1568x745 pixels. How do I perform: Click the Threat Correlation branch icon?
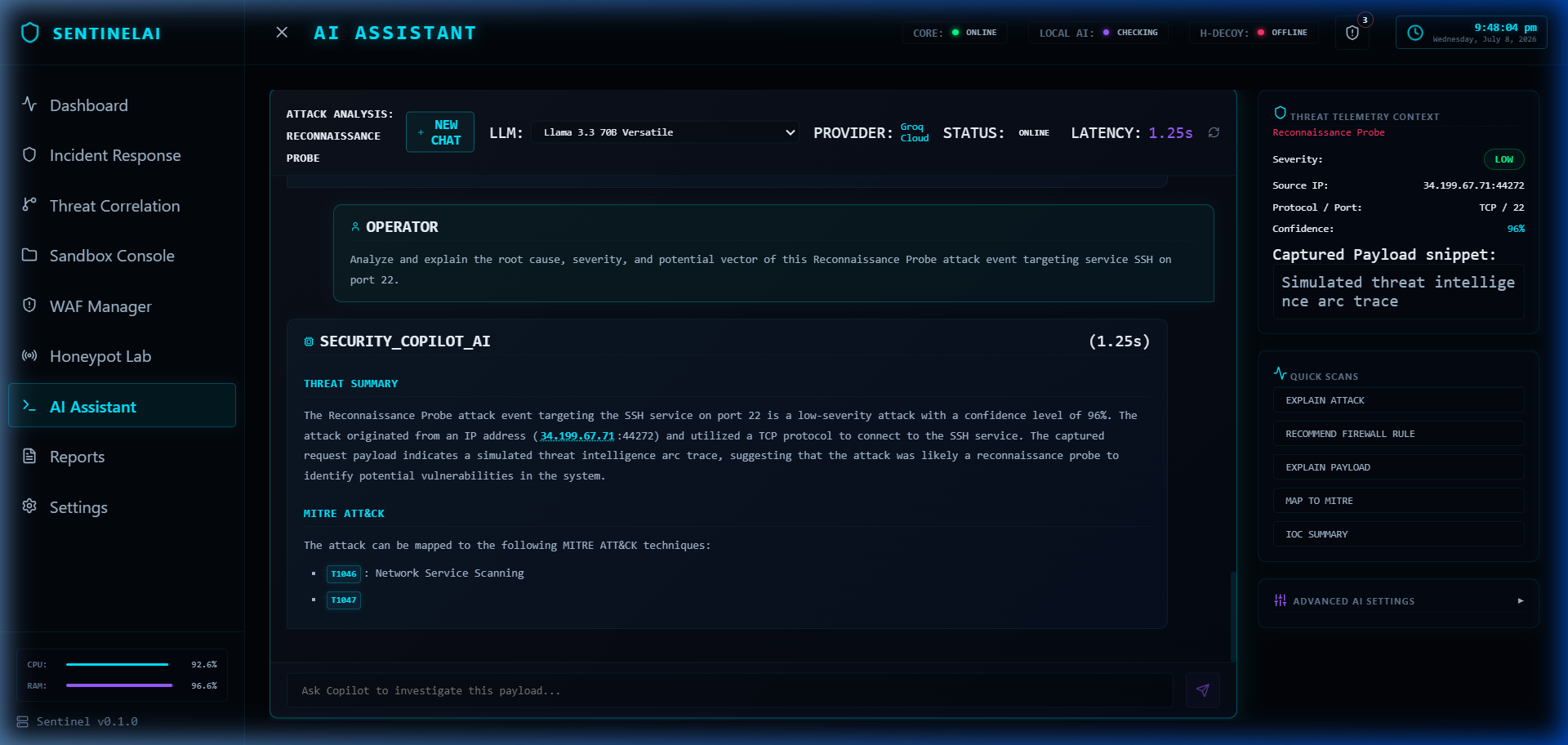pyautogui.click(x=29, y=204)
